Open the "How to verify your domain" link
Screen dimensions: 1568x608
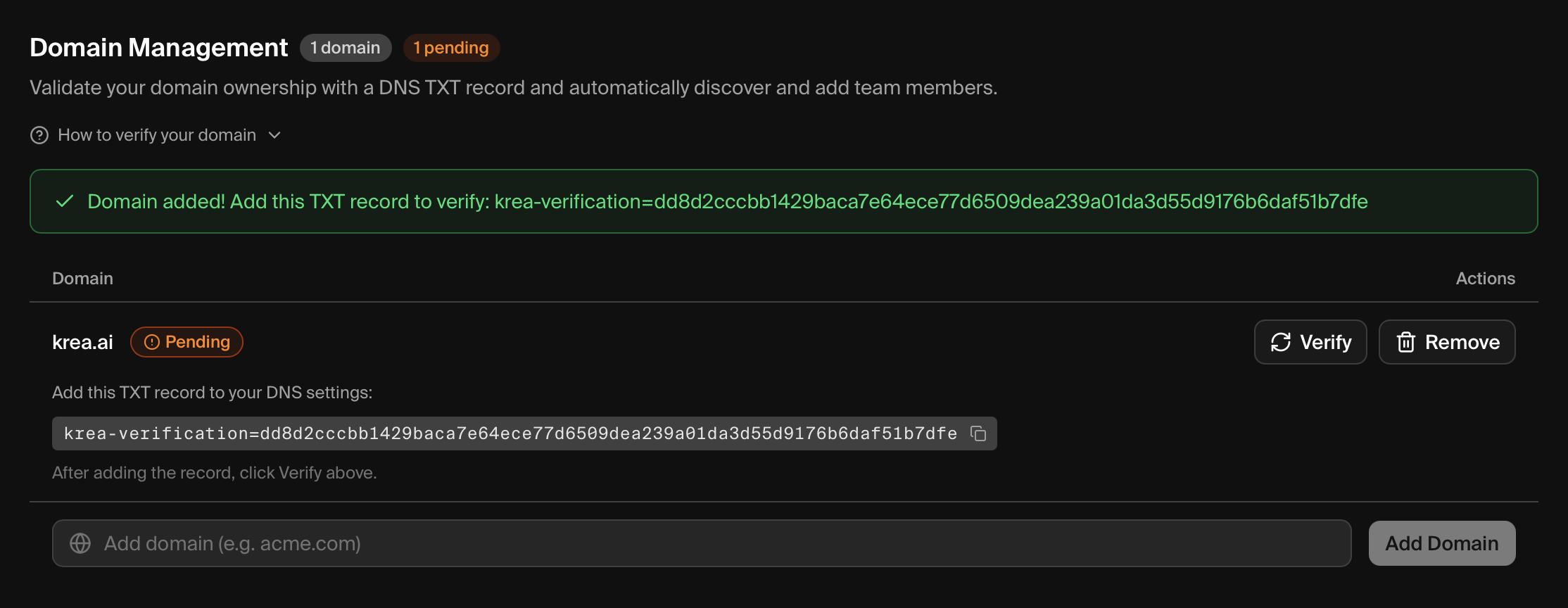[x=156, y=135]
